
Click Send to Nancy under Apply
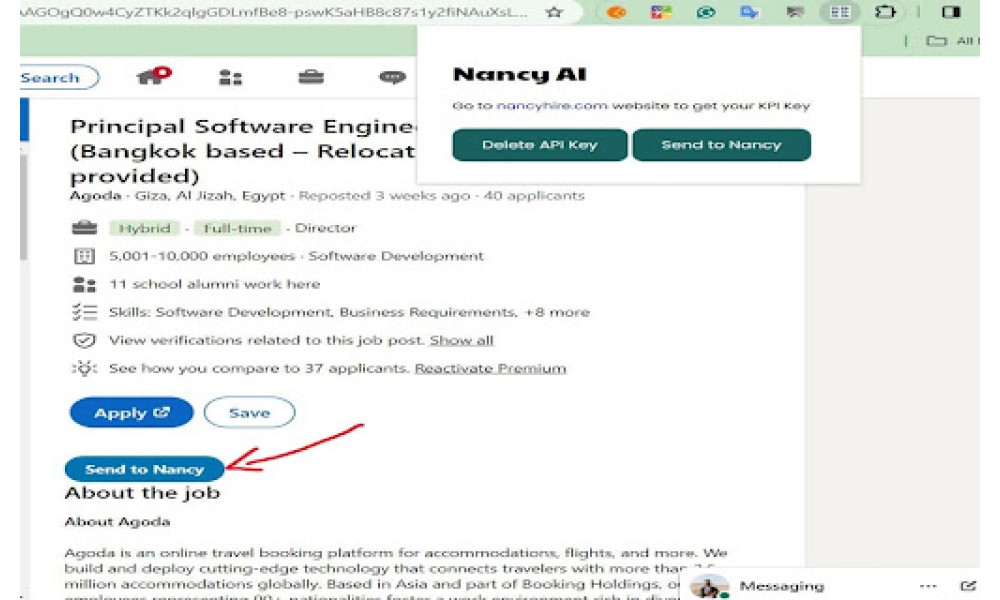(x=144, y=469)
